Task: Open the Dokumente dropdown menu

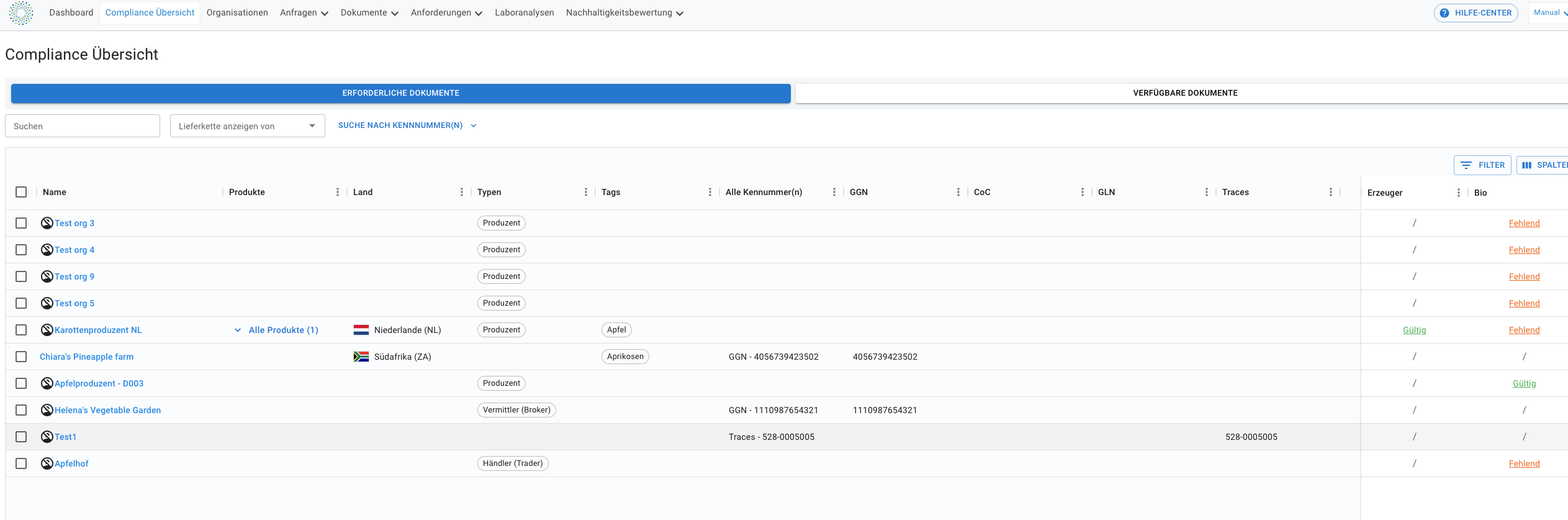Action: [x=369, y=13]
